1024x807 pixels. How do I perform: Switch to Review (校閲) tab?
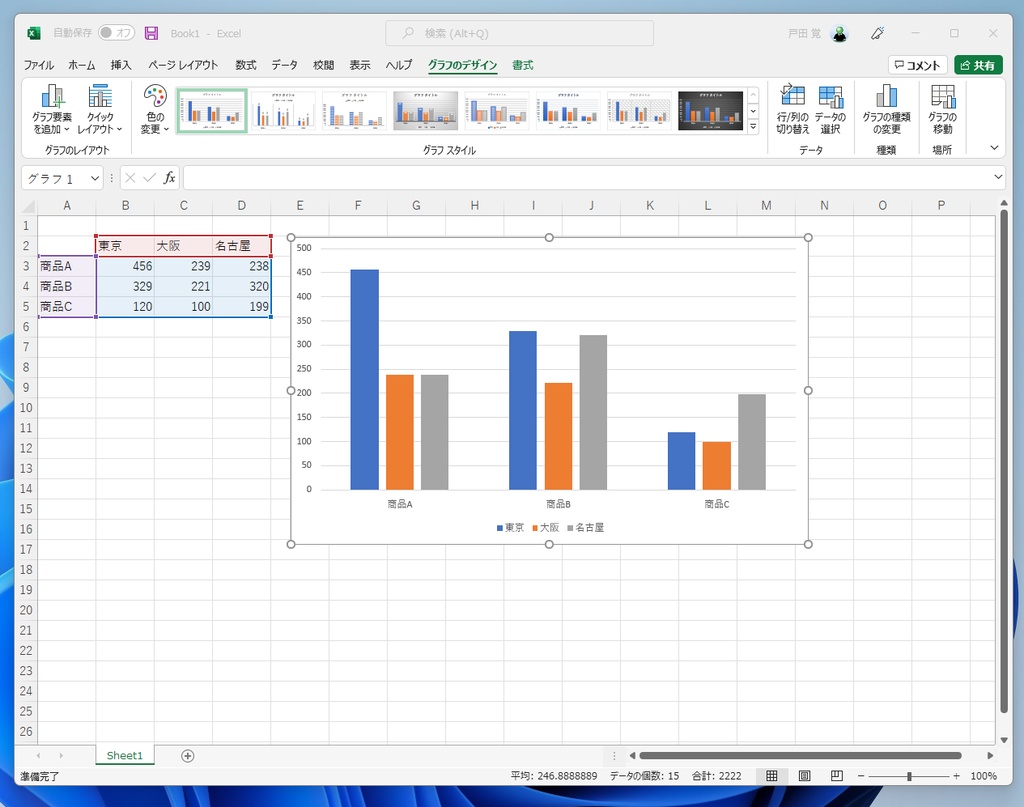coord(323,65)
